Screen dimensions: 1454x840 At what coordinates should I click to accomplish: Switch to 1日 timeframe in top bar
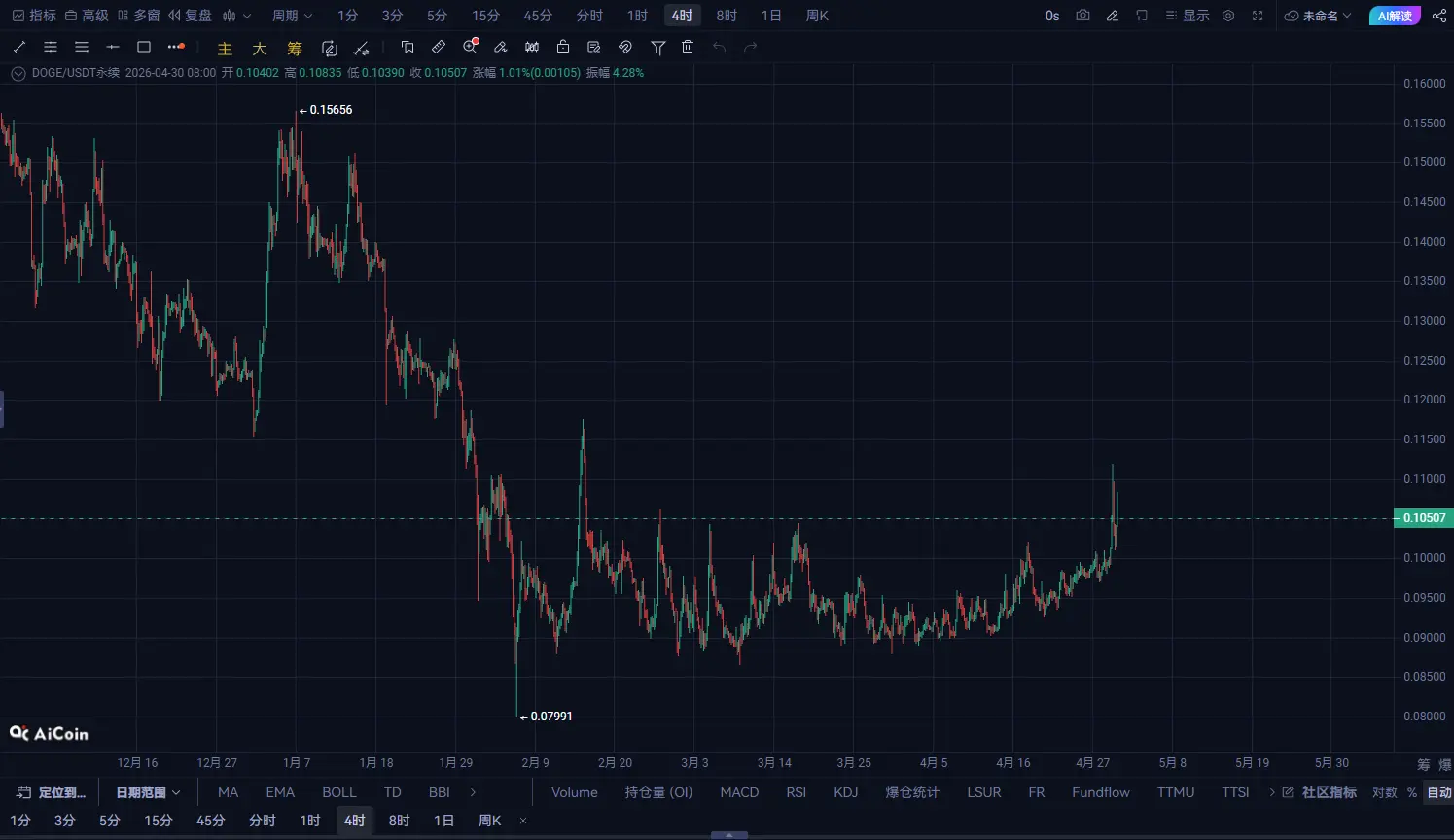pos(770,16)
